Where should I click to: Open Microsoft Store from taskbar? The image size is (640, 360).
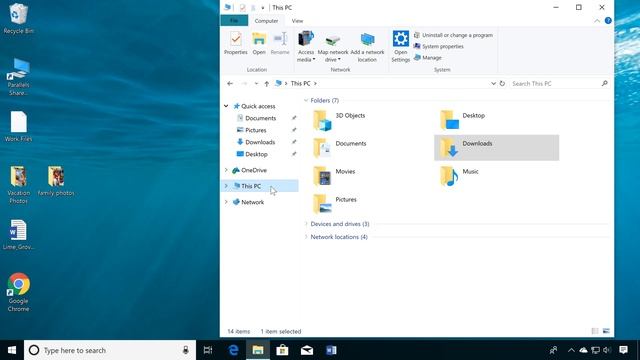(x=282, y=350)
